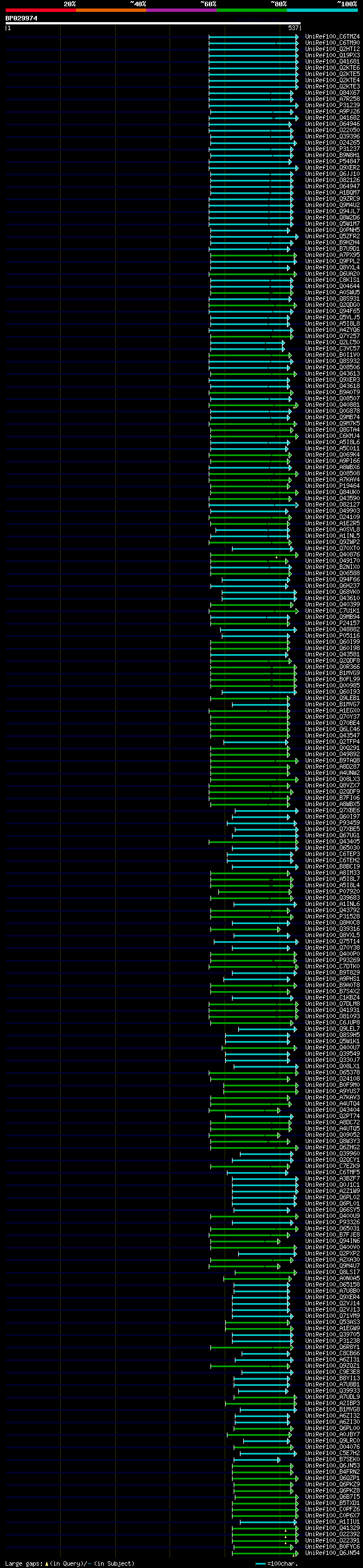
Task: Click the orange ~40% identity legend segment
Action: 111,10
